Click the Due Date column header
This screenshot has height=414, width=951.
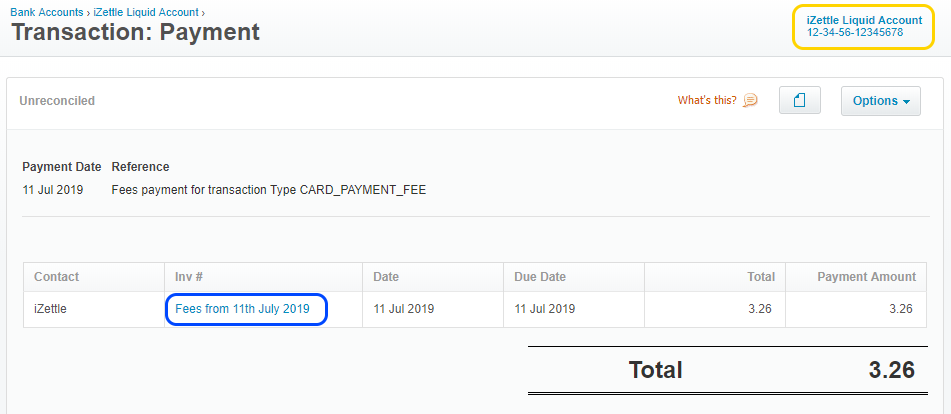coord(540,277)
